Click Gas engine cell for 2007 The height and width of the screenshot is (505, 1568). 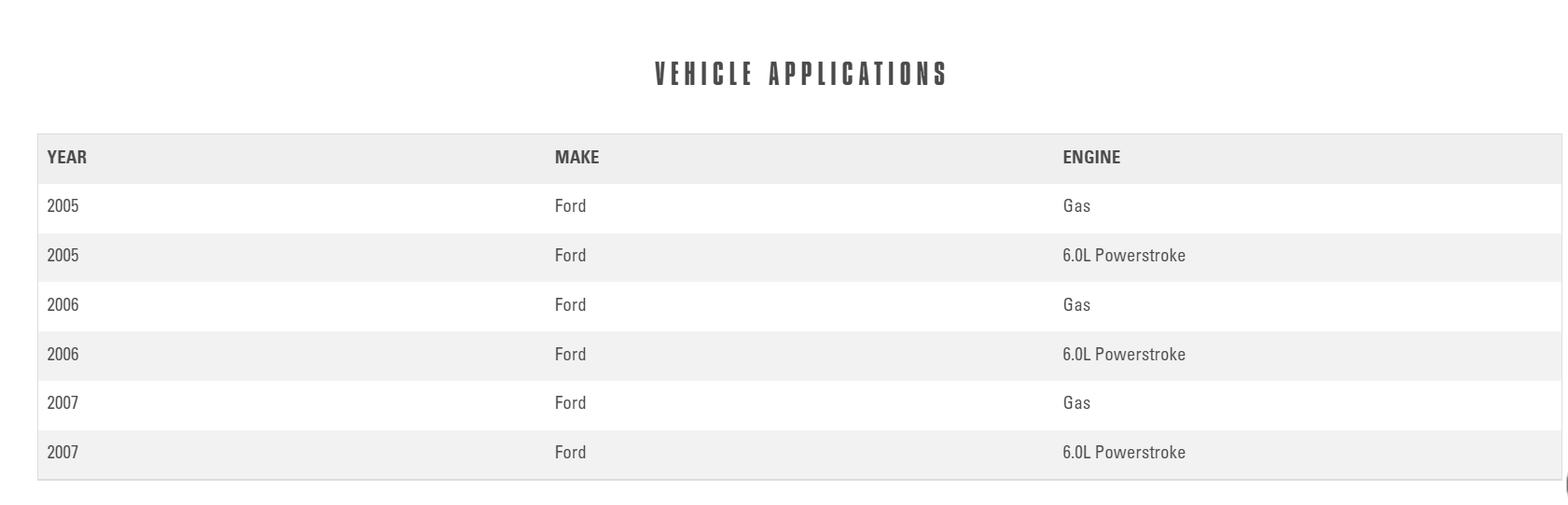pos(1075,403)
